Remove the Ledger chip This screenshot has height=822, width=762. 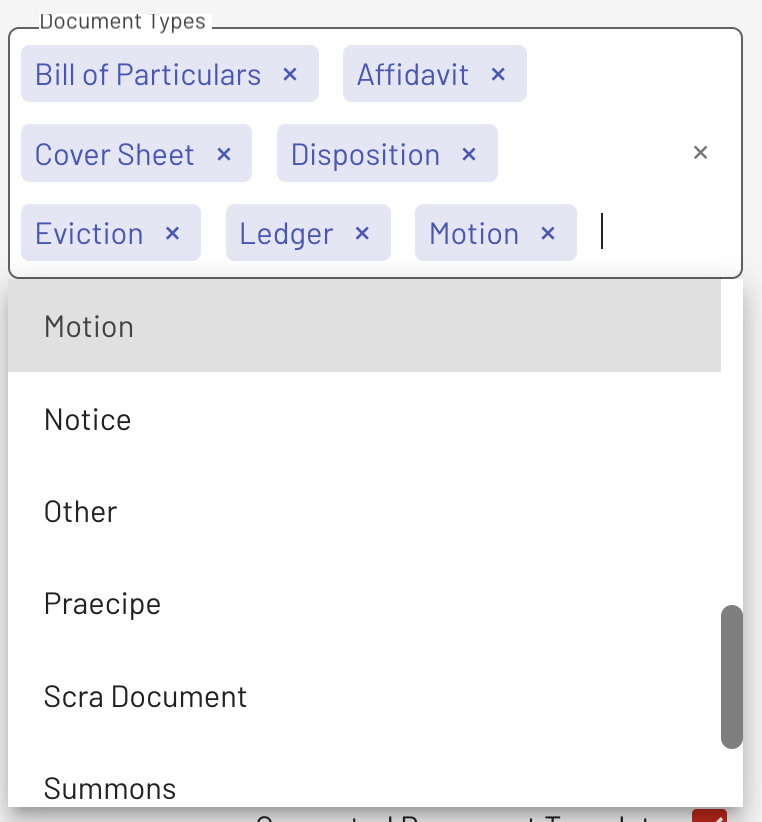pos(362,233)
